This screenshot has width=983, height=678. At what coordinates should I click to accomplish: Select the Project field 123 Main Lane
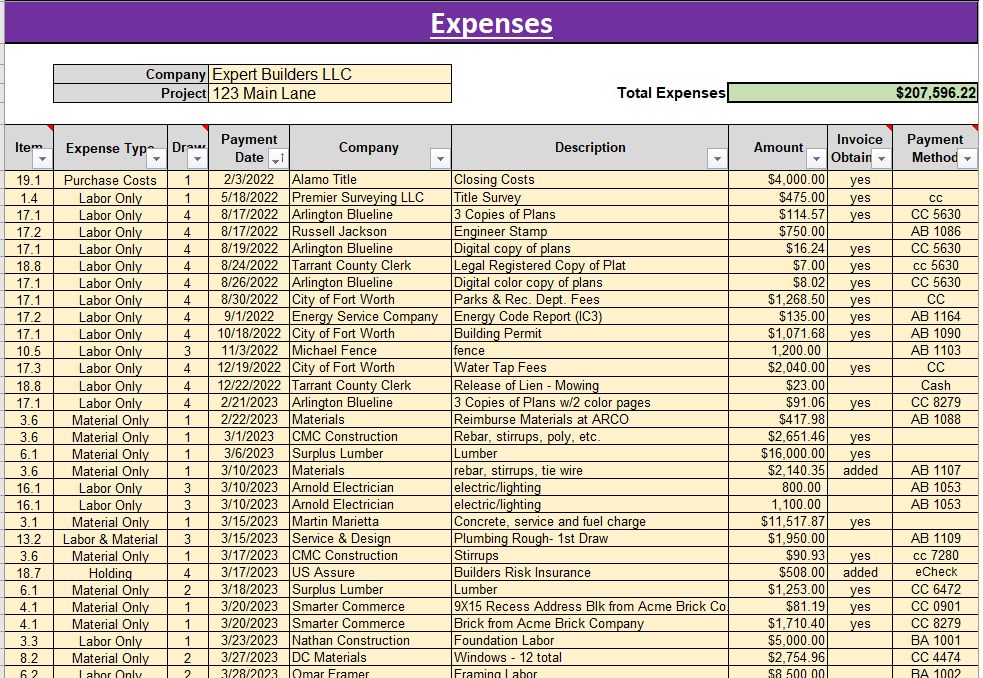tap(330, 93)
